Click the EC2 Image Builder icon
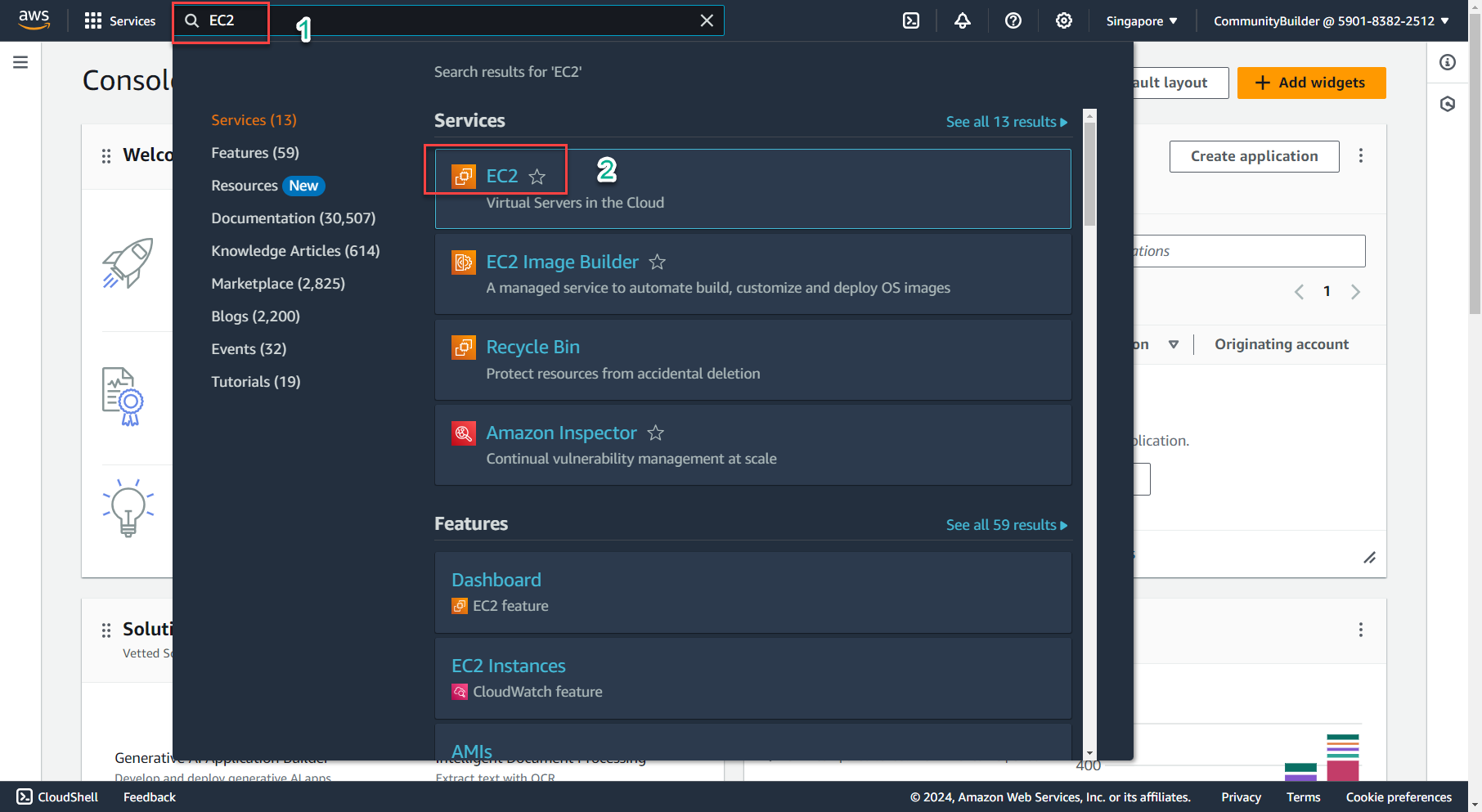The image size is (1482, 812). pyautogui.click(x=464, y=262)
